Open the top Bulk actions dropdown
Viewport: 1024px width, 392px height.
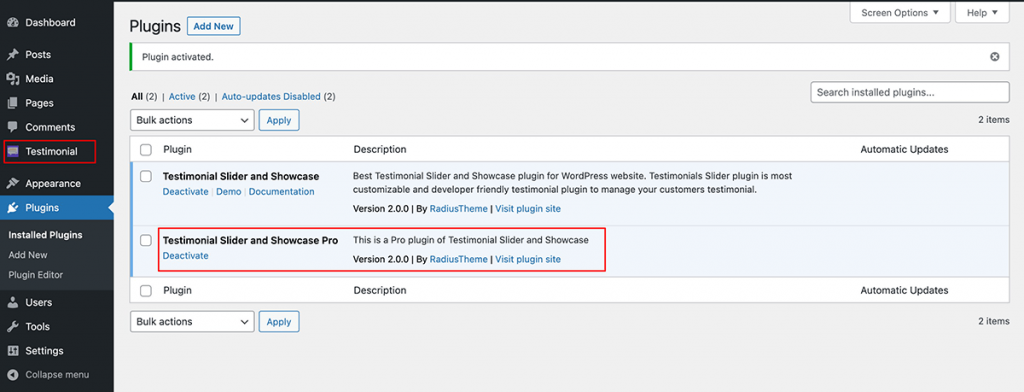click(x=192, y=120)
